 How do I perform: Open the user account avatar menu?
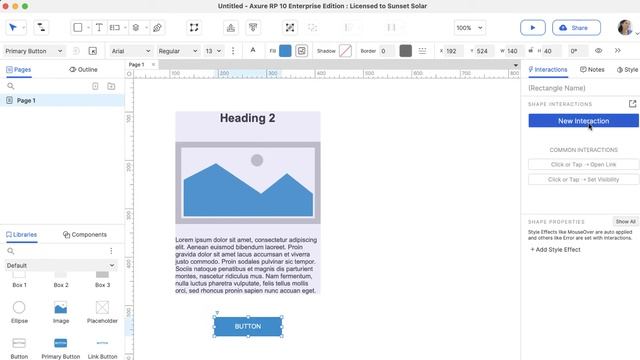624,28
